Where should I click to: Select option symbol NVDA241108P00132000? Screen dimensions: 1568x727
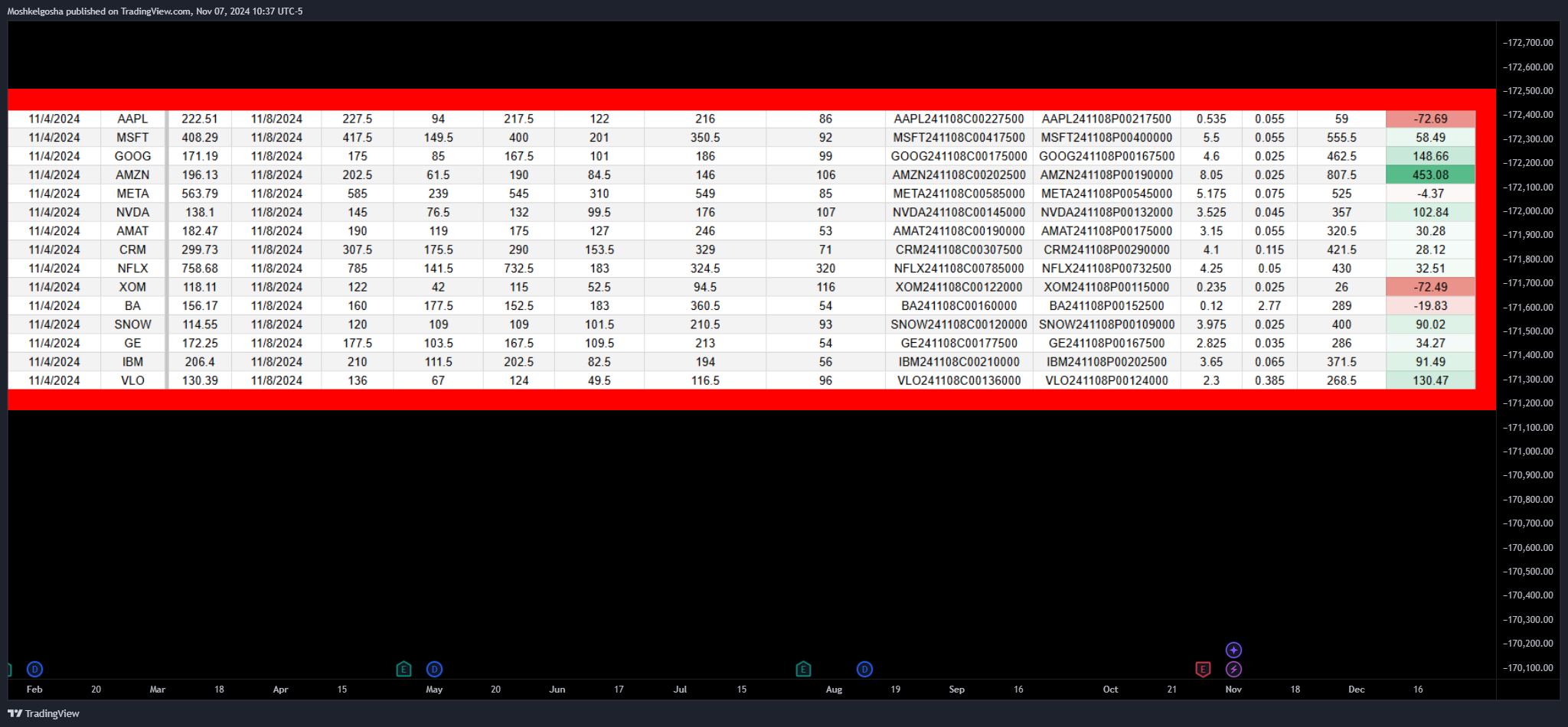click(x=1106, y=212)
